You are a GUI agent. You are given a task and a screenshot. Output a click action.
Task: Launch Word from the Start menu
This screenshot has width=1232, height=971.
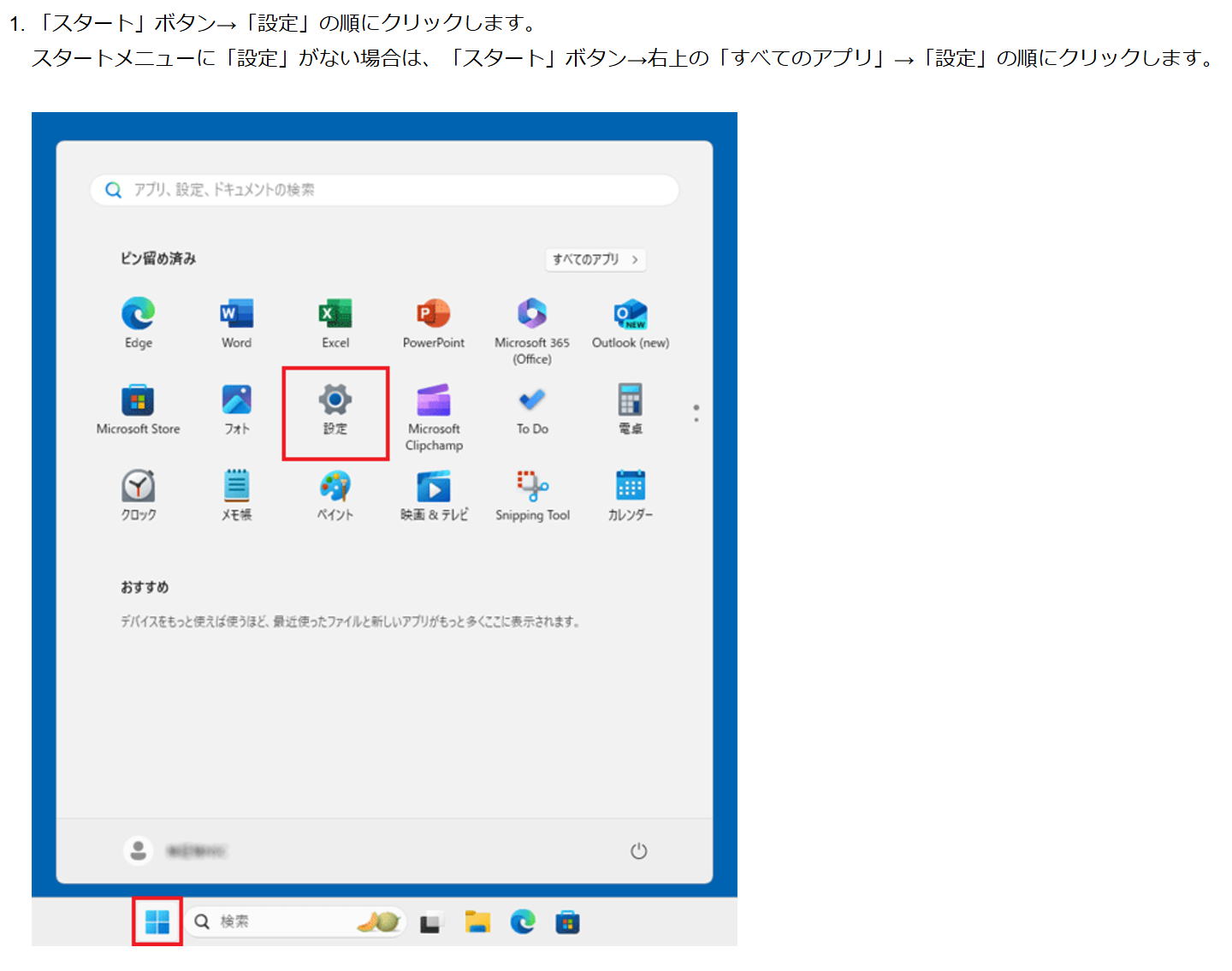click(x=236, y=323)
